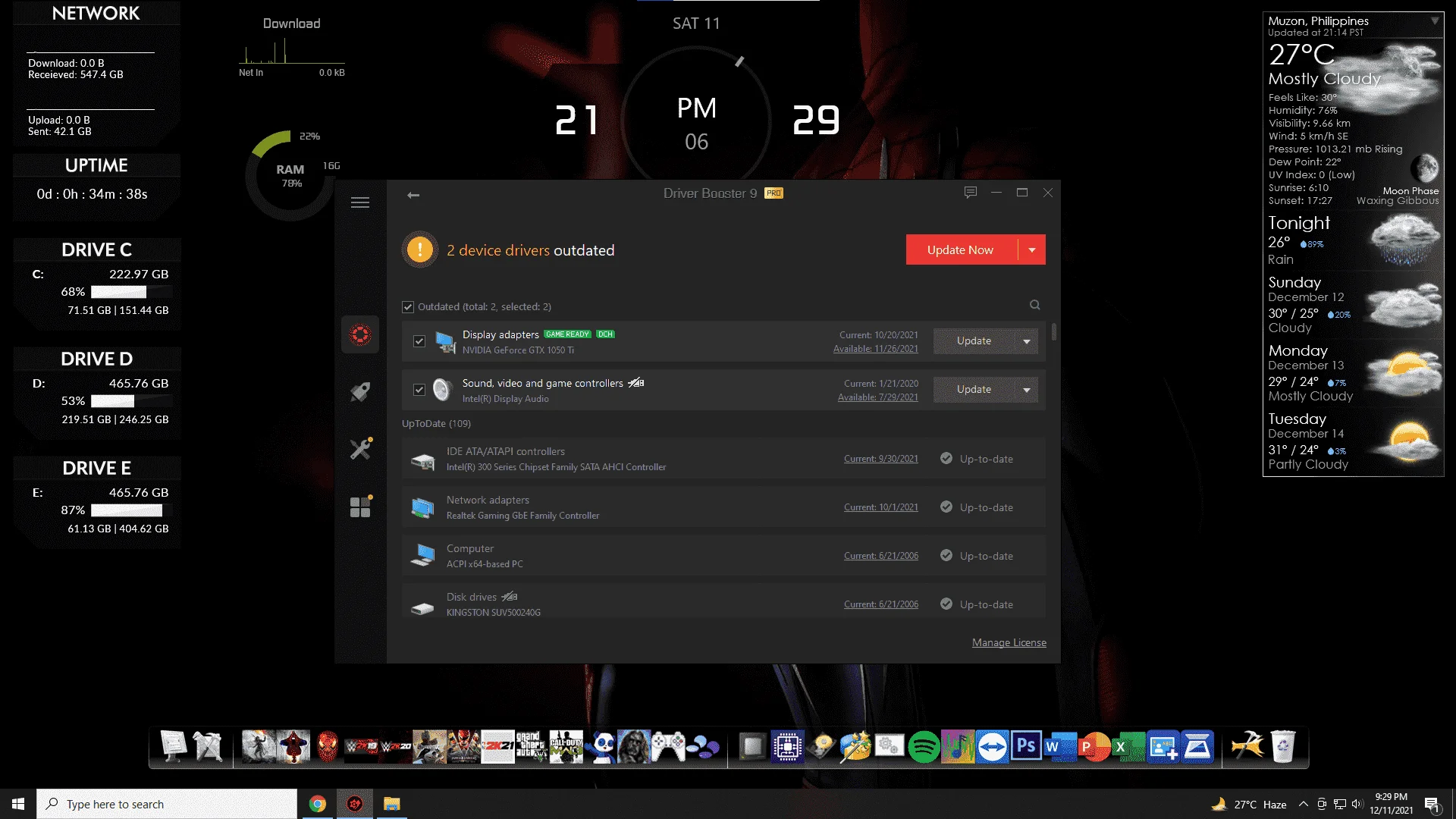The height and width of the screenshot is (819, 1456).
Task: Click the 27°C Haze taskbar weather
Action: click(1250, 805)
